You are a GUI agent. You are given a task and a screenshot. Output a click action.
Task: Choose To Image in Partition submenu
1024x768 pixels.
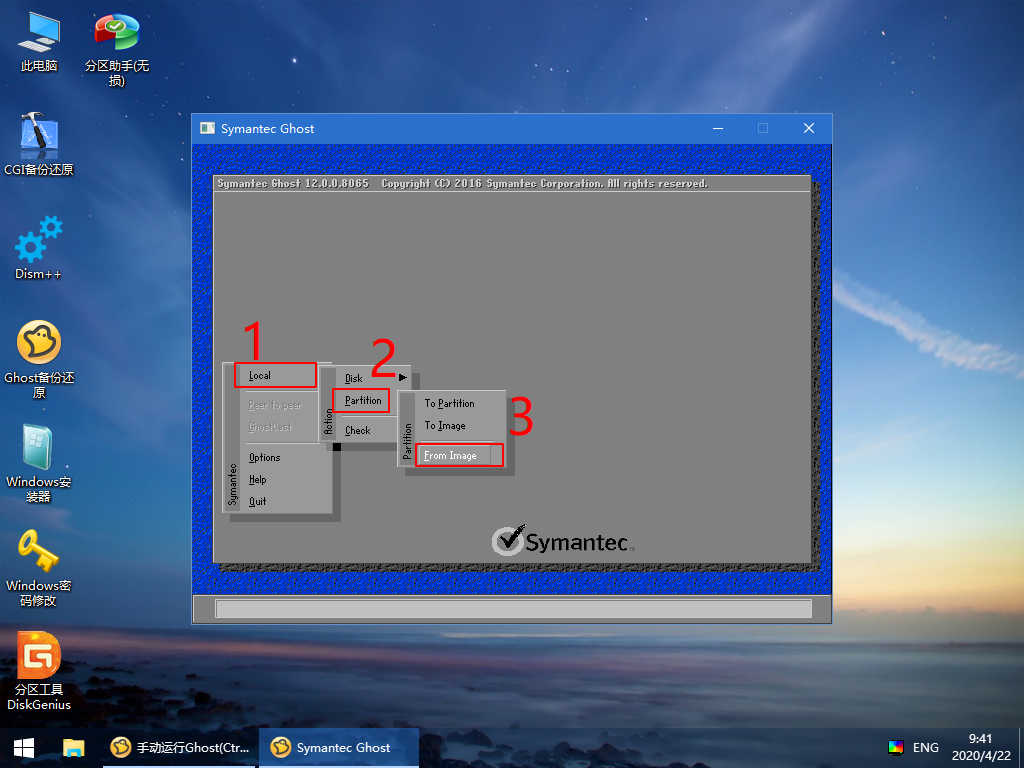tap(445, 426)
